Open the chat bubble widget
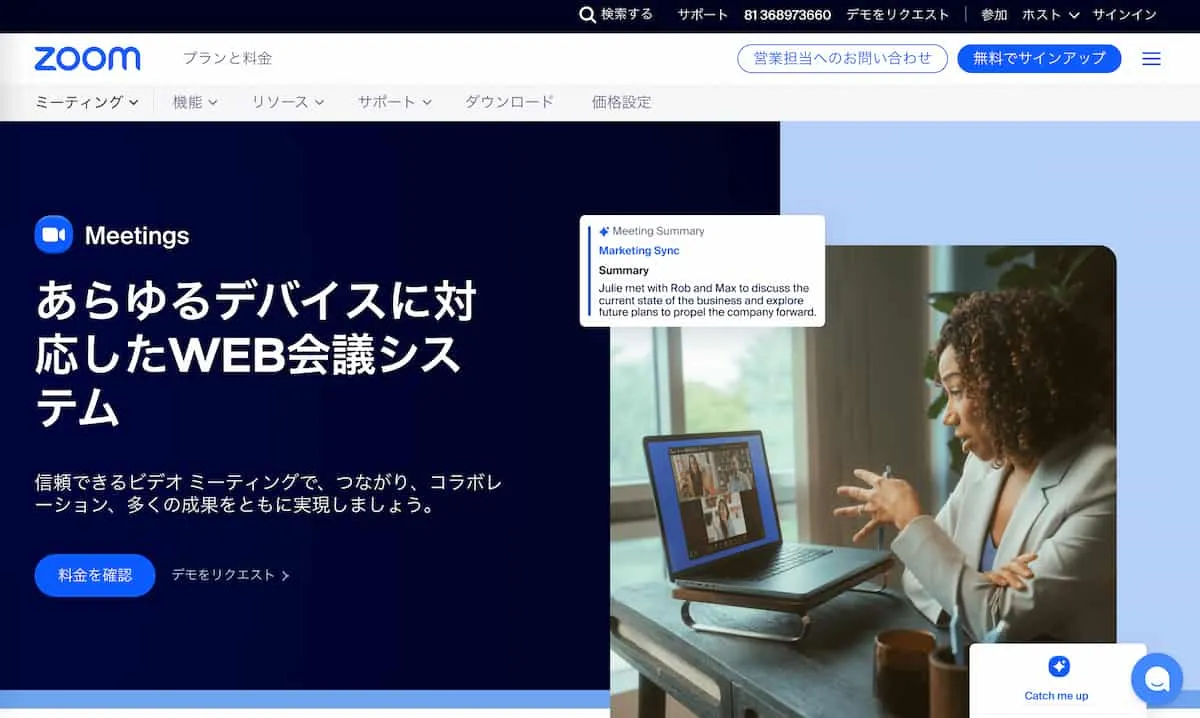 (x=1157, y=680)
